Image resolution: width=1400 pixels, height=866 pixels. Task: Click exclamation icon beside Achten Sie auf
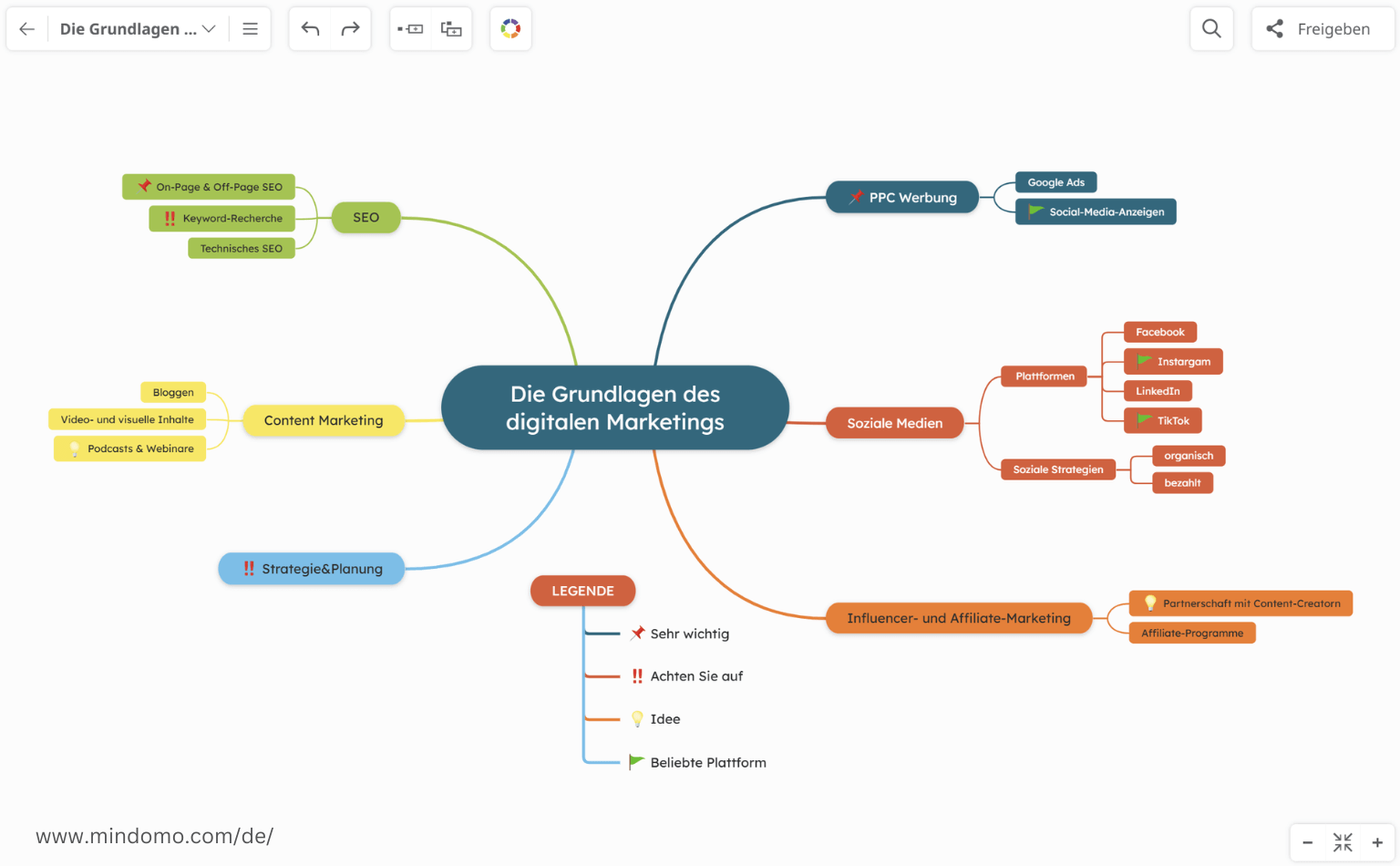point(637,675)
